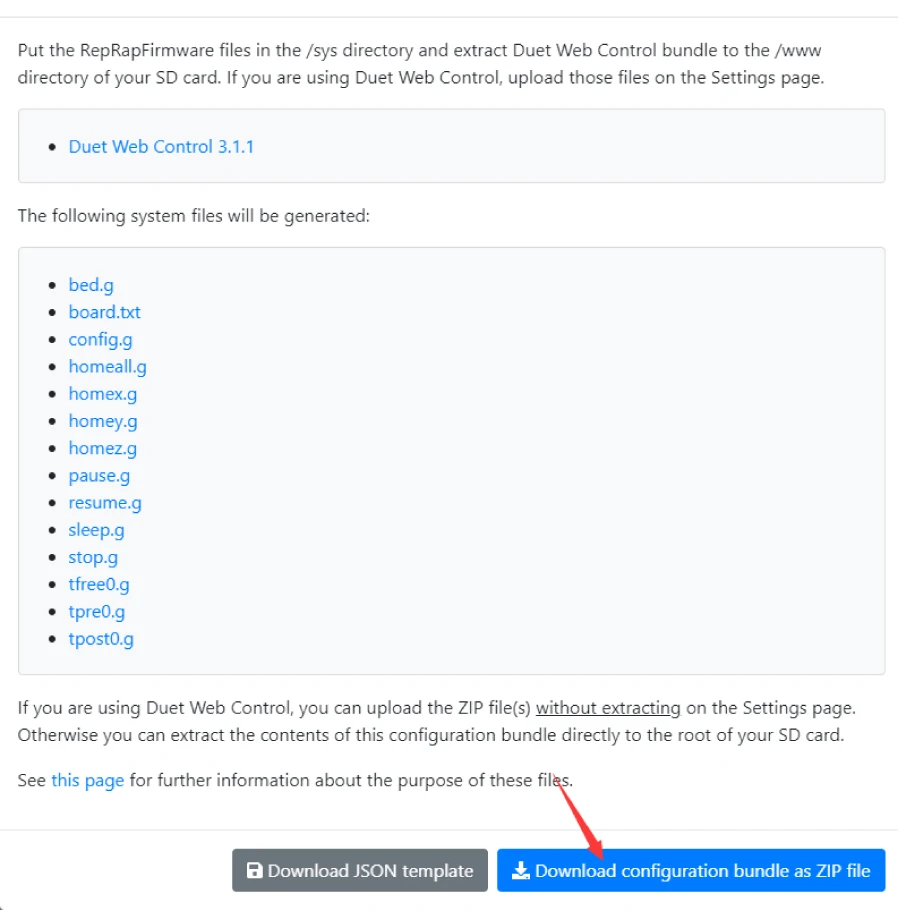The width and height of the screenshot is (901, 912).
Task: Open the tfree0.g file link
Action: tap(99, 584)
